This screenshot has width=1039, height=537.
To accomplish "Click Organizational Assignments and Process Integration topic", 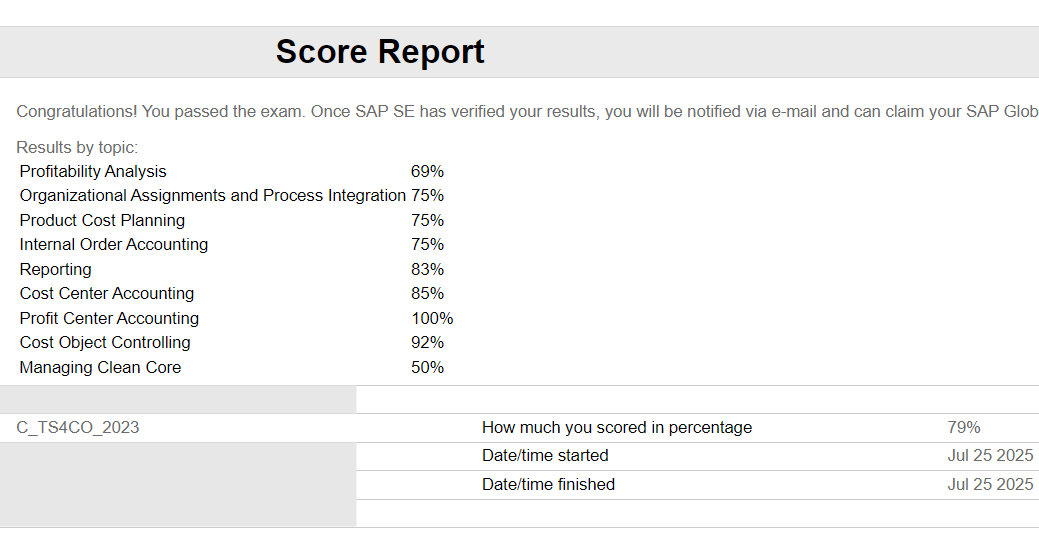I will coord(212,195).
